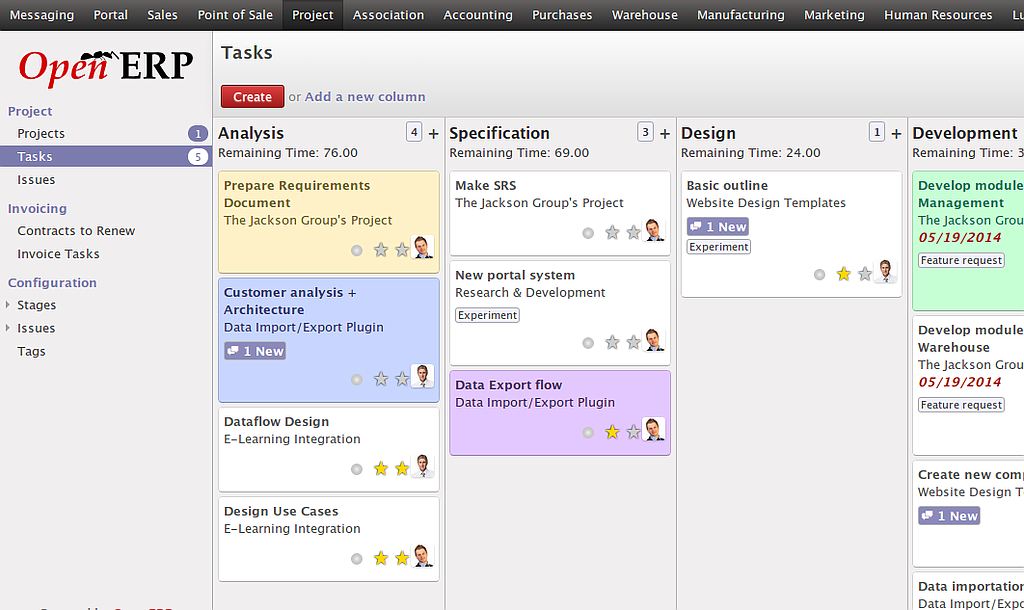Open assignee avatar on Data Export flow
This screenshot has width=1024, height=610.
click(x=654, y=429)
